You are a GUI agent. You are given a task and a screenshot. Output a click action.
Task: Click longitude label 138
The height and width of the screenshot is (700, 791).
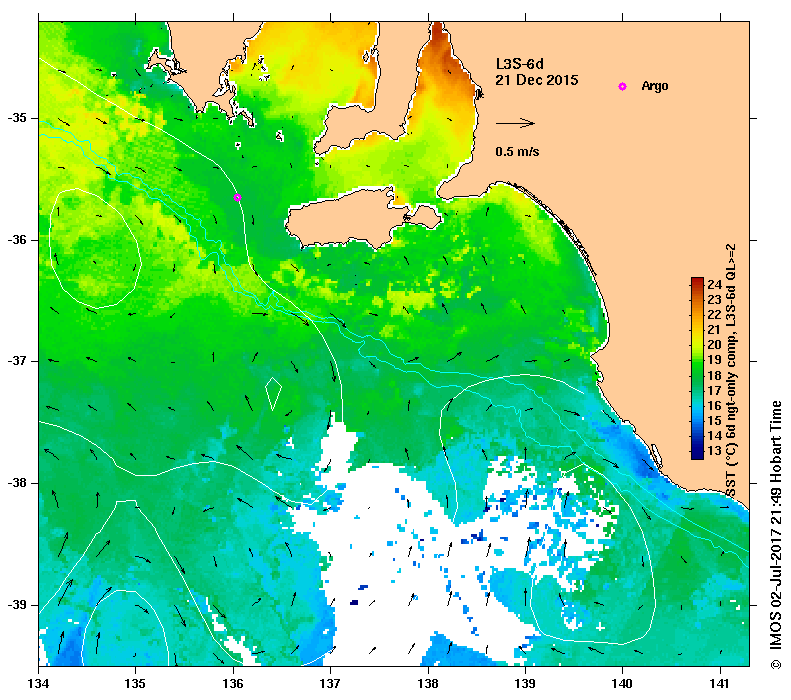click(428, 684)
